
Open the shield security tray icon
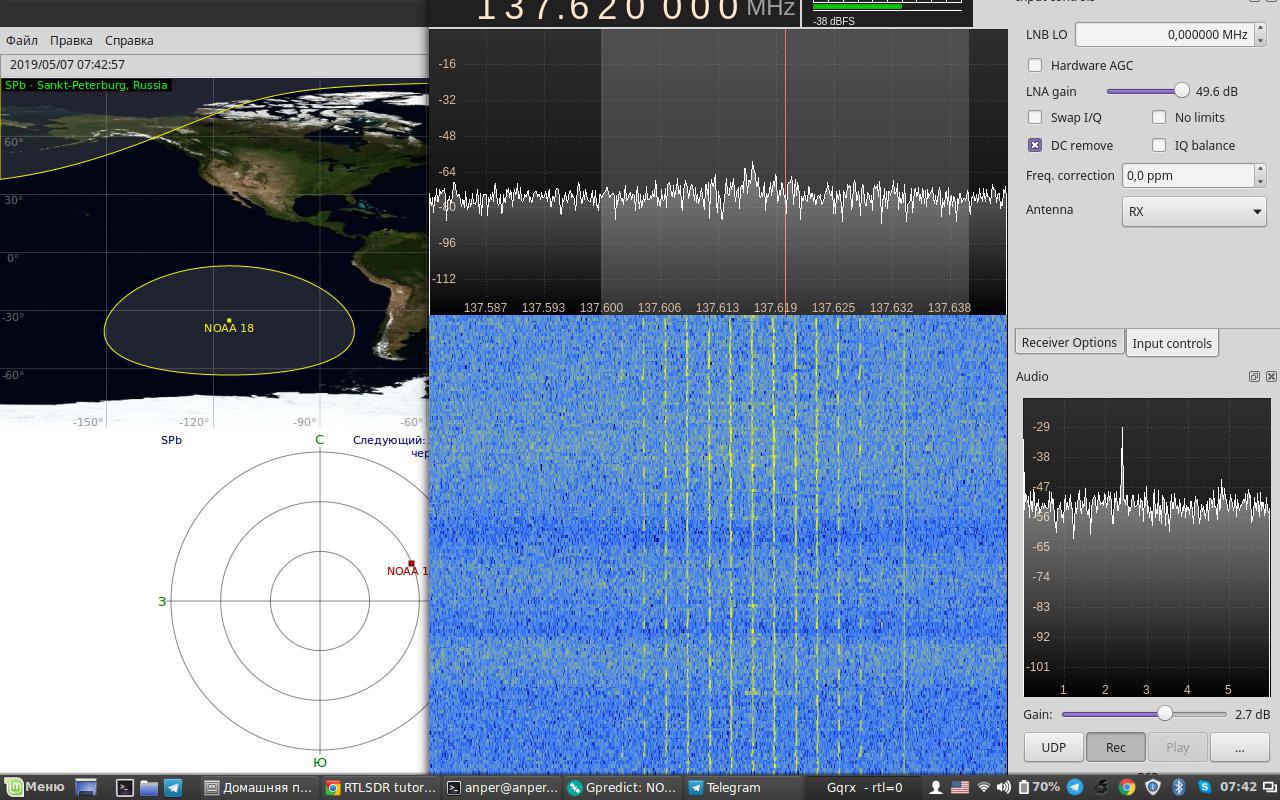[1153, 788]
